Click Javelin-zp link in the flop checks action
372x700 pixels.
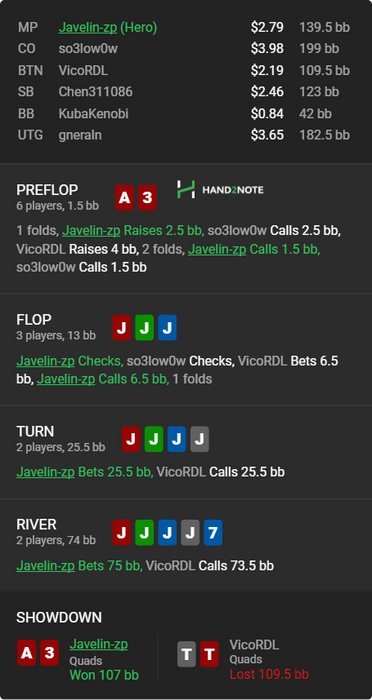[46, 361]
